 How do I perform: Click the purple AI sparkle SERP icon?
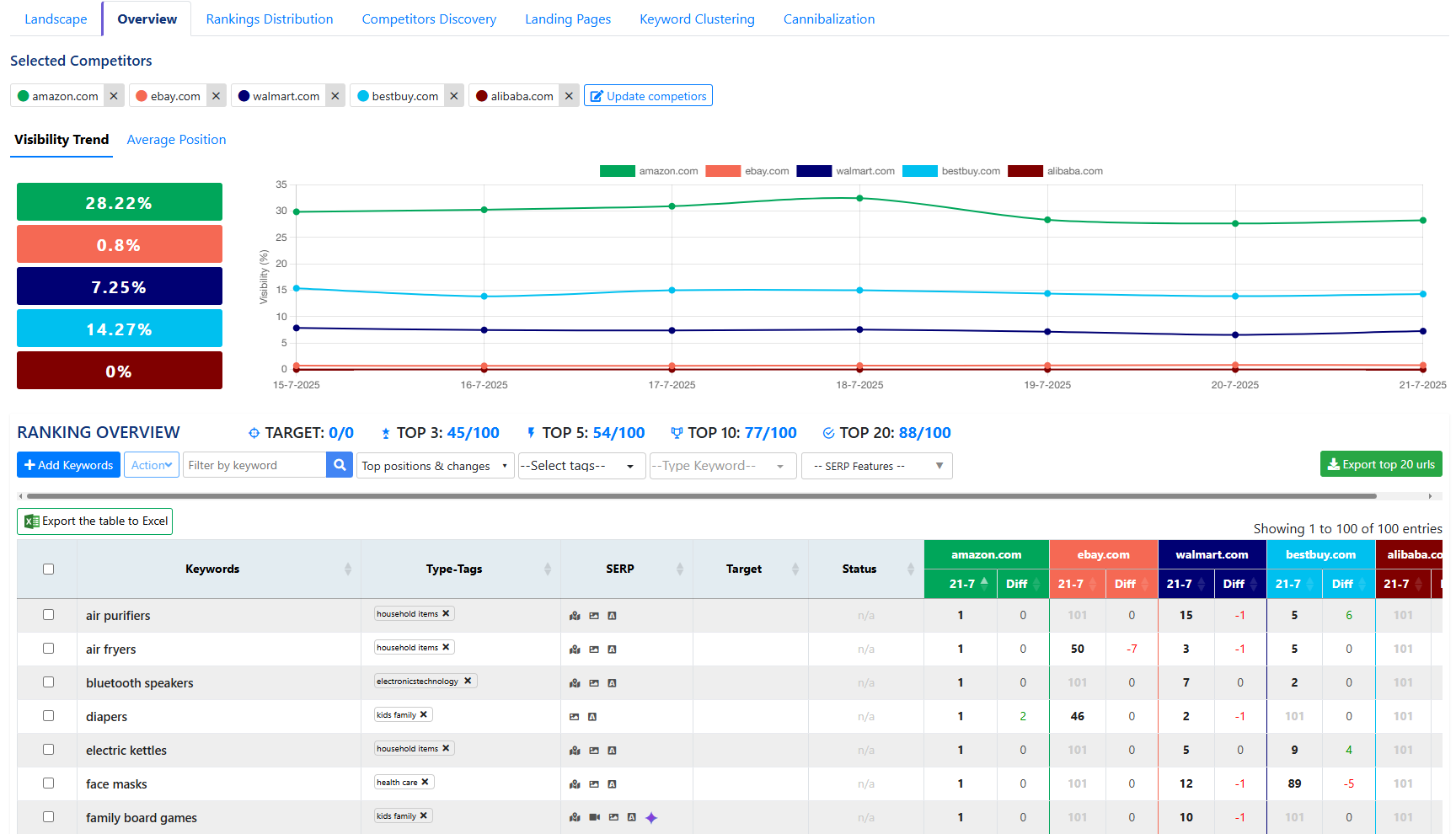651,817
